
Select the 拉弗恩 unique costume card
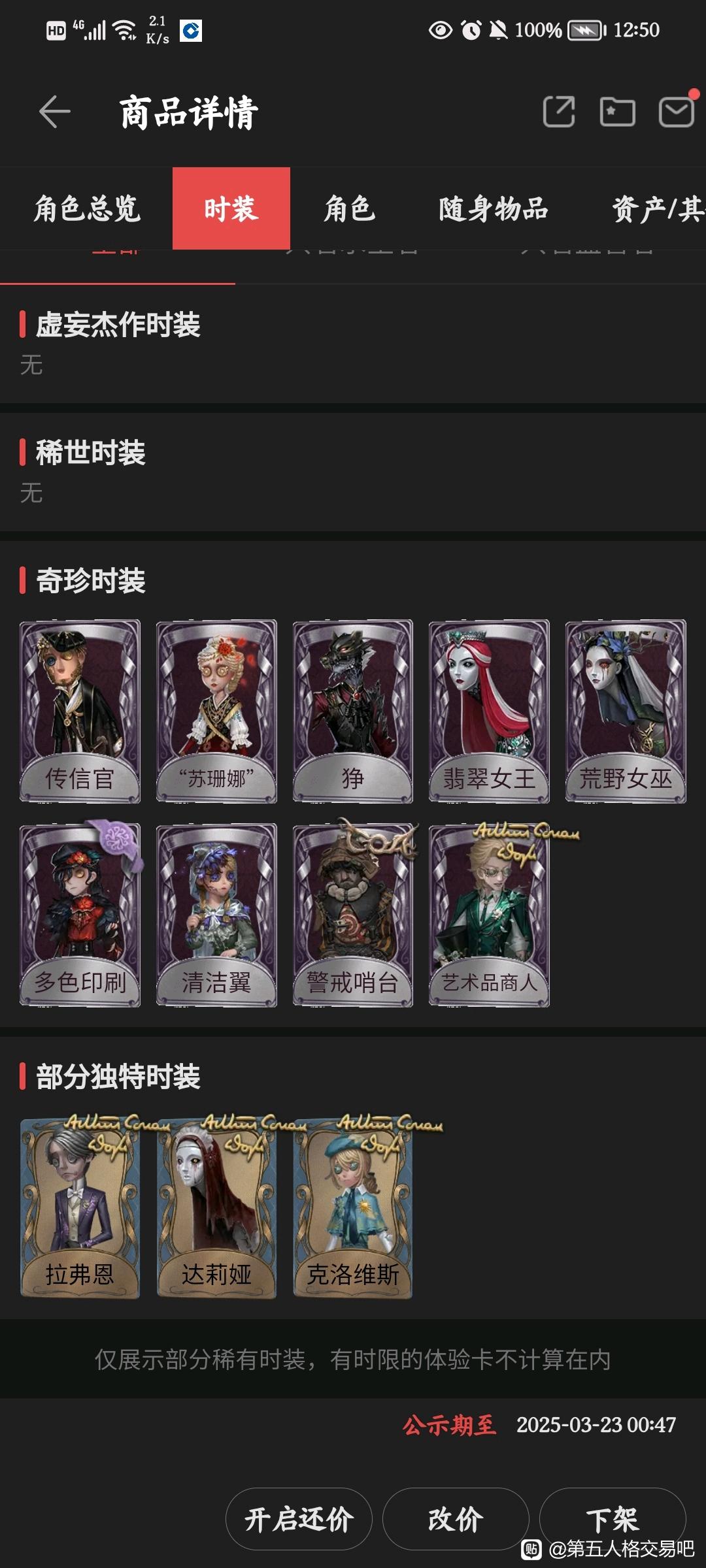(x=80, y=1208)
